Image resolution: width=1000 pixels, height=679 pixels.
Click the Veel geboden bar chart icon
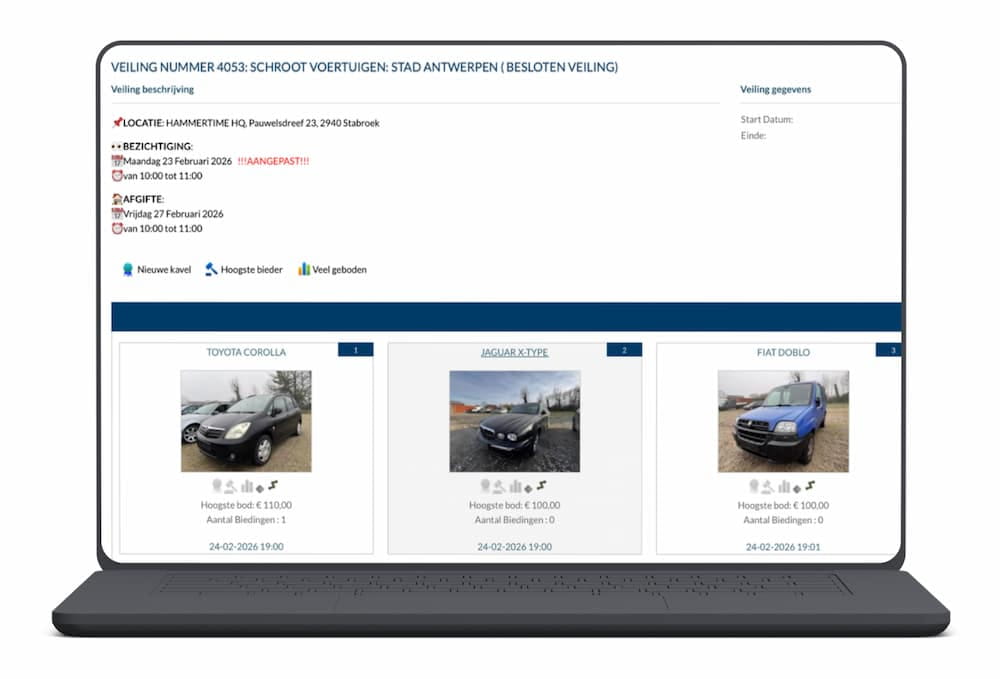pyautogui.click(x=304, y=270)
